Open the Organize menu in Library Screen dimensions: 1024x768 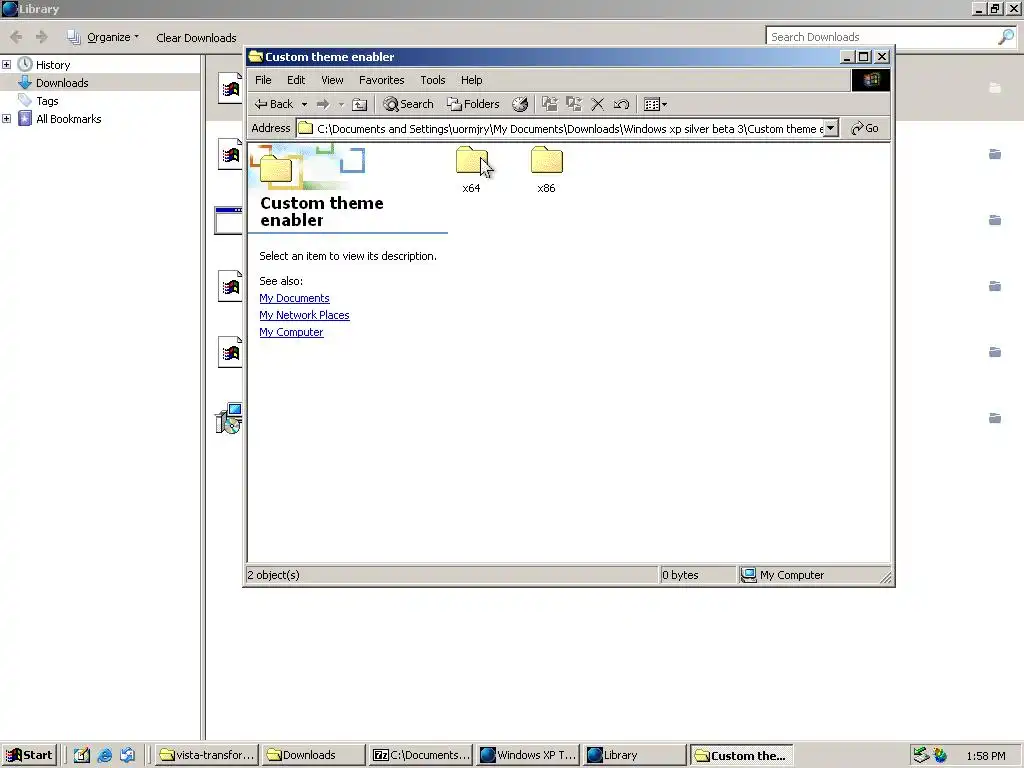pos(103,37)
